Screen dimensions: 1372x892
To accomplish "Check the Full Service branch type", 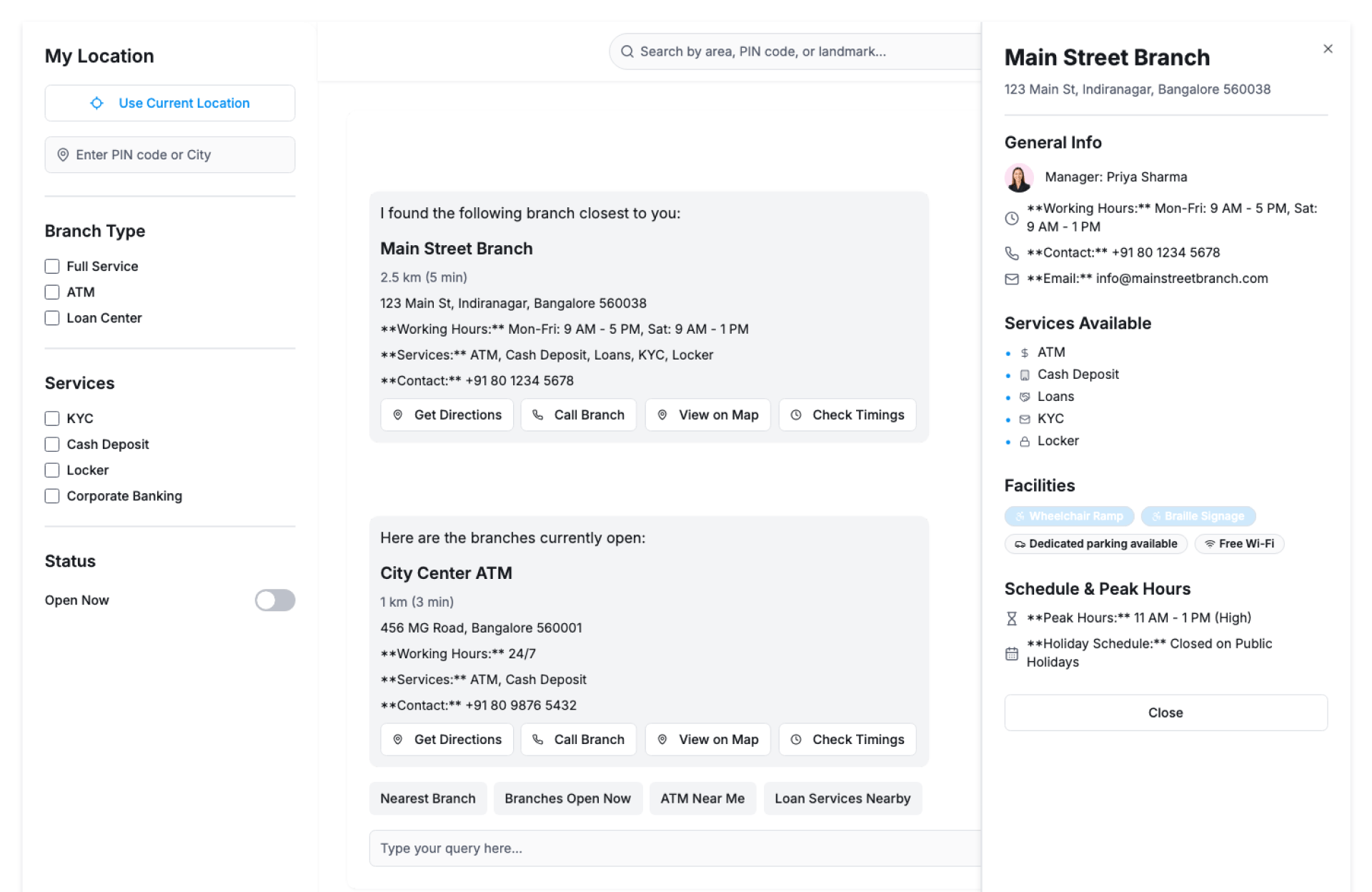I will point(52,267).
